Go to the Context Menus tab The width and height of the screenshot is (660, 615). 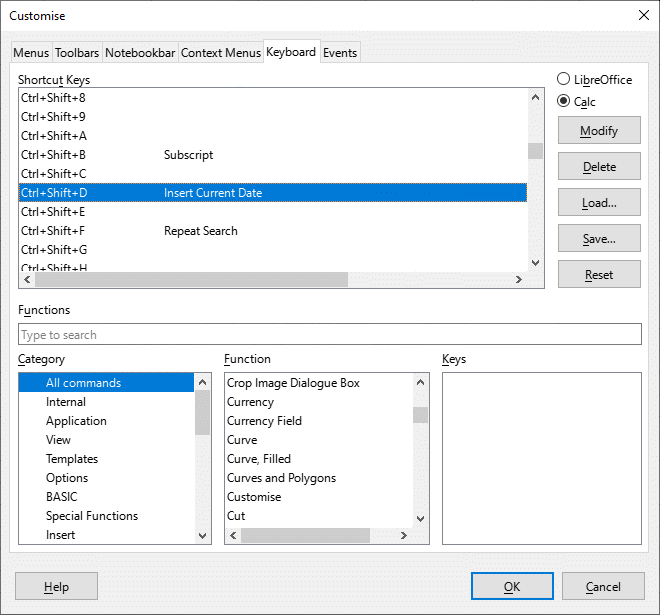click(x=220, y=53)
